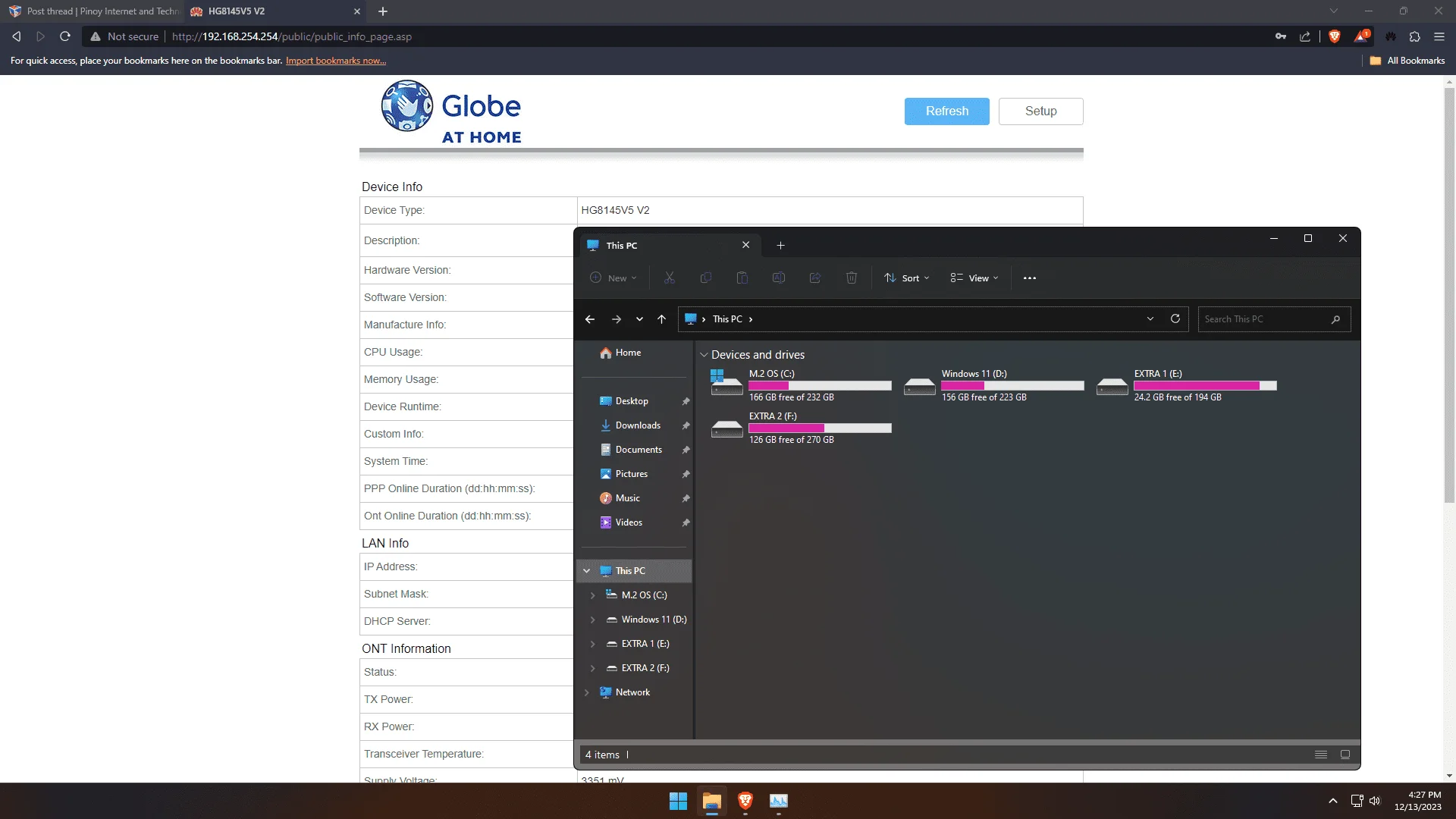Go forward in File Explorer navigation
This screenshot has height=819, width=1456.
point(617,319)
